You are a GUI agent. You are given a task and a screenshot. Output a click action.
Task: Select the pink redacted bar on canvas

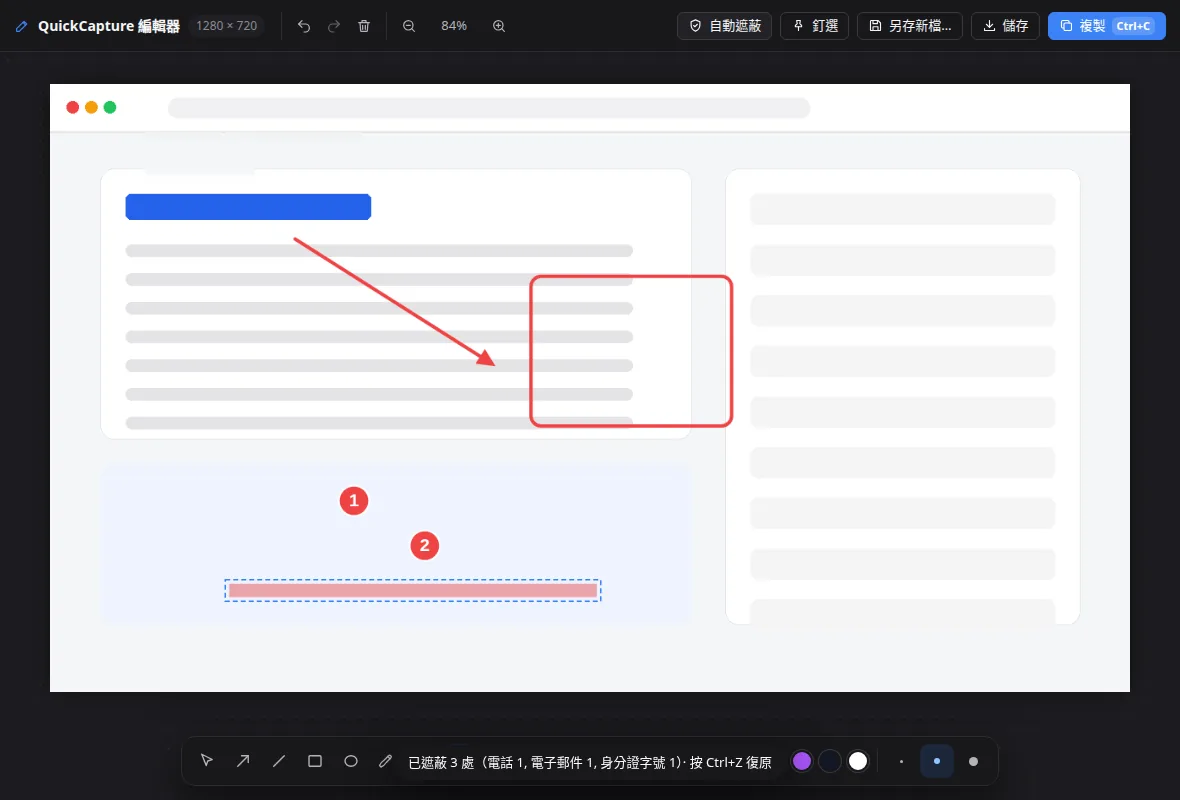(412, 591)
